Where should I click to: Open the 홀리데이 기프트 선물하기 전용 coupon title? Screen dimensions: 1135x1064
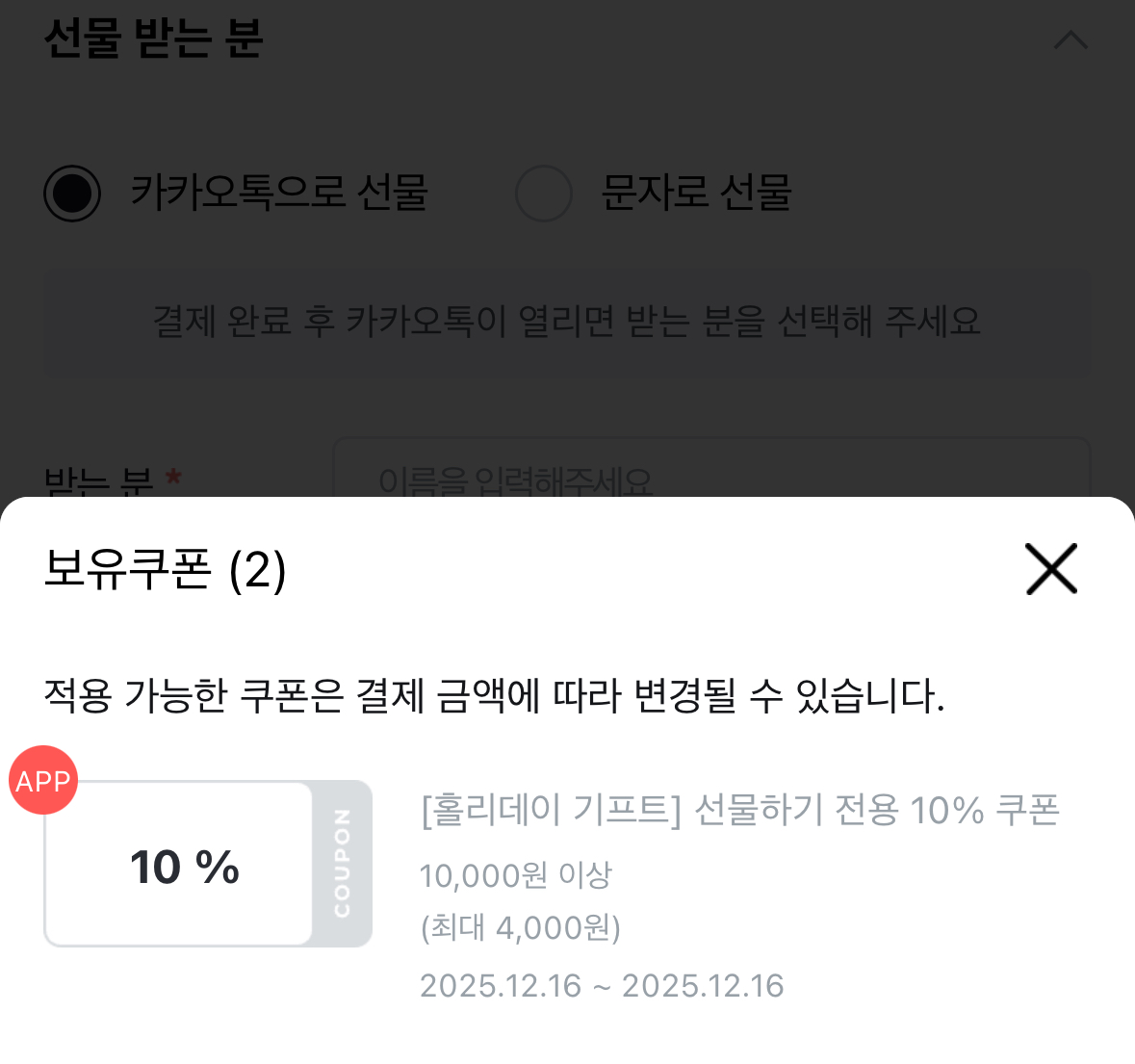[739, 810]
